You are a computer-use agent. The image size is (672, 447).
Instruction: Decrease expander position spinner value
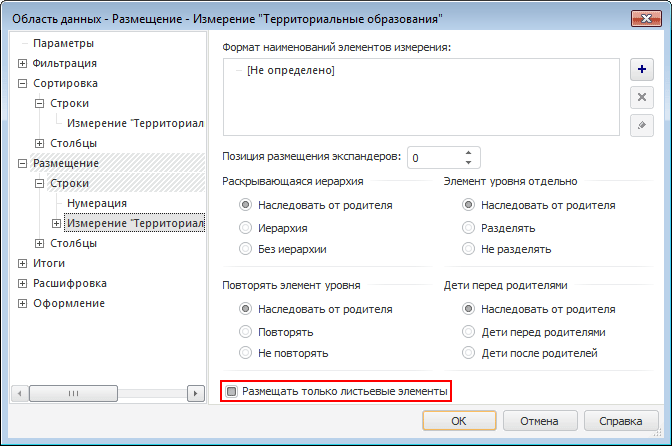coord(467,162)
